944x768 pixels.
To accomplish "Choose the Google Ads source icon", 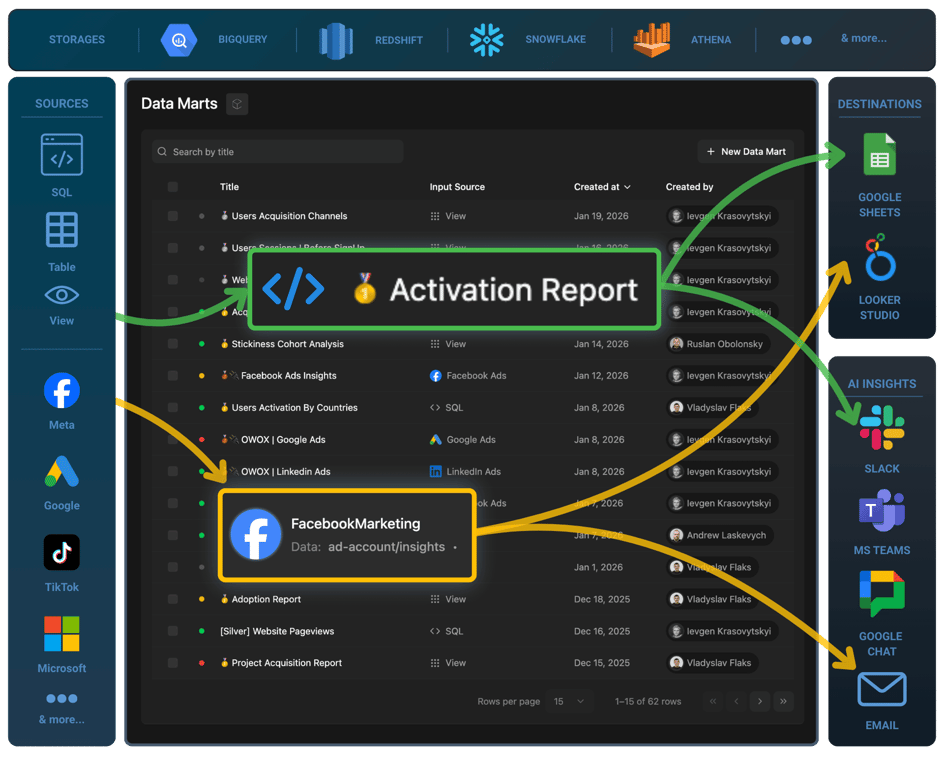I will (61, 471).
